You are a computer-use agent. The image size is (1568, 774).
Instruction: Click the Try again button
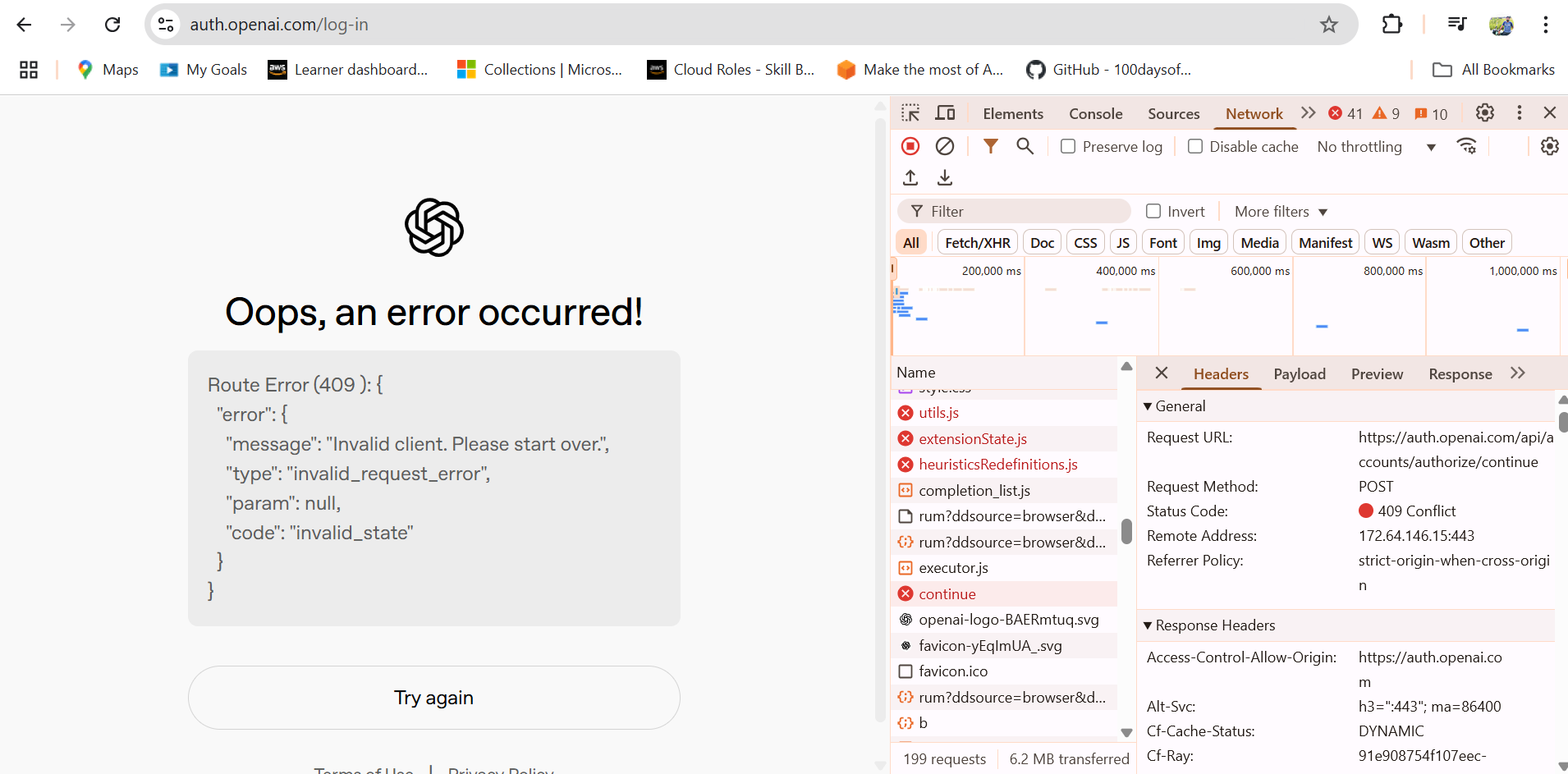pos(434,697)
